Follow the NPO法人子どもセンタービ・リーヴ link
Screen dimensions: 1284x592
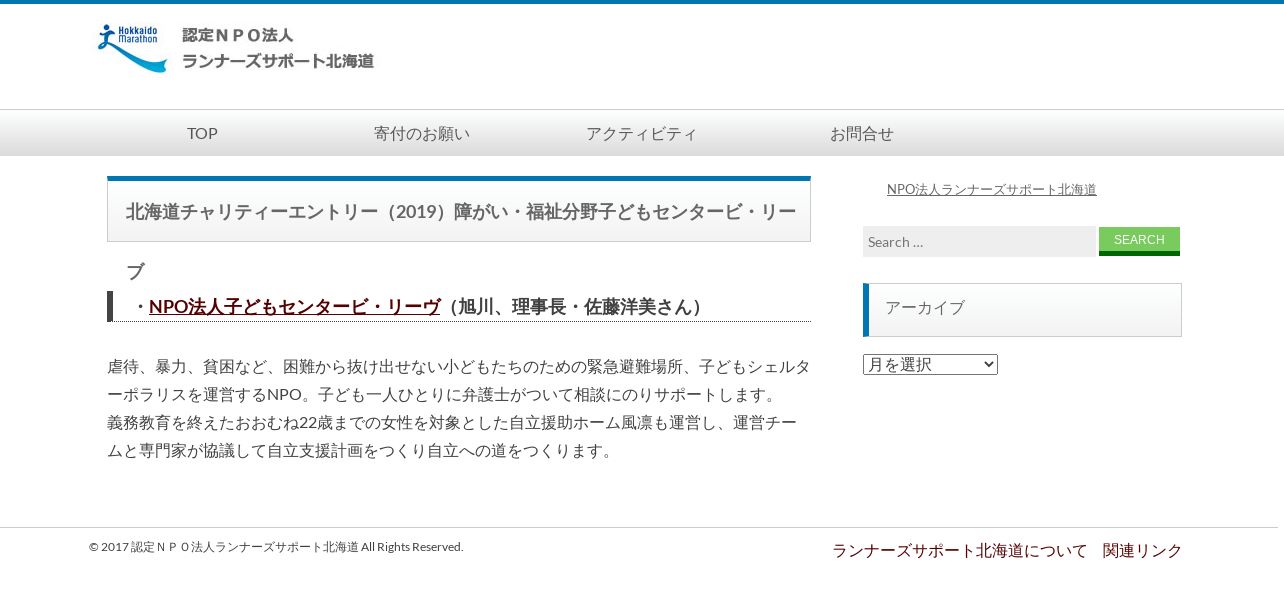coord(294,306)
